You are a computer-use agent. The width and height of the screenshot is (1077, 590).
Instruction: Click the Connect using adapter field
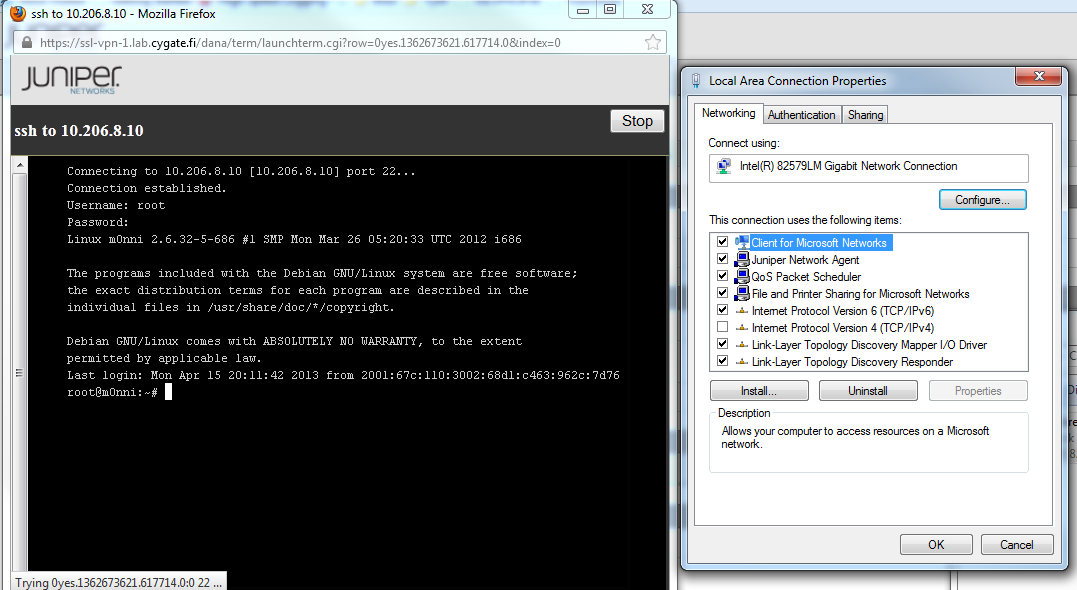pyautogui.click(x=868, y=168)
